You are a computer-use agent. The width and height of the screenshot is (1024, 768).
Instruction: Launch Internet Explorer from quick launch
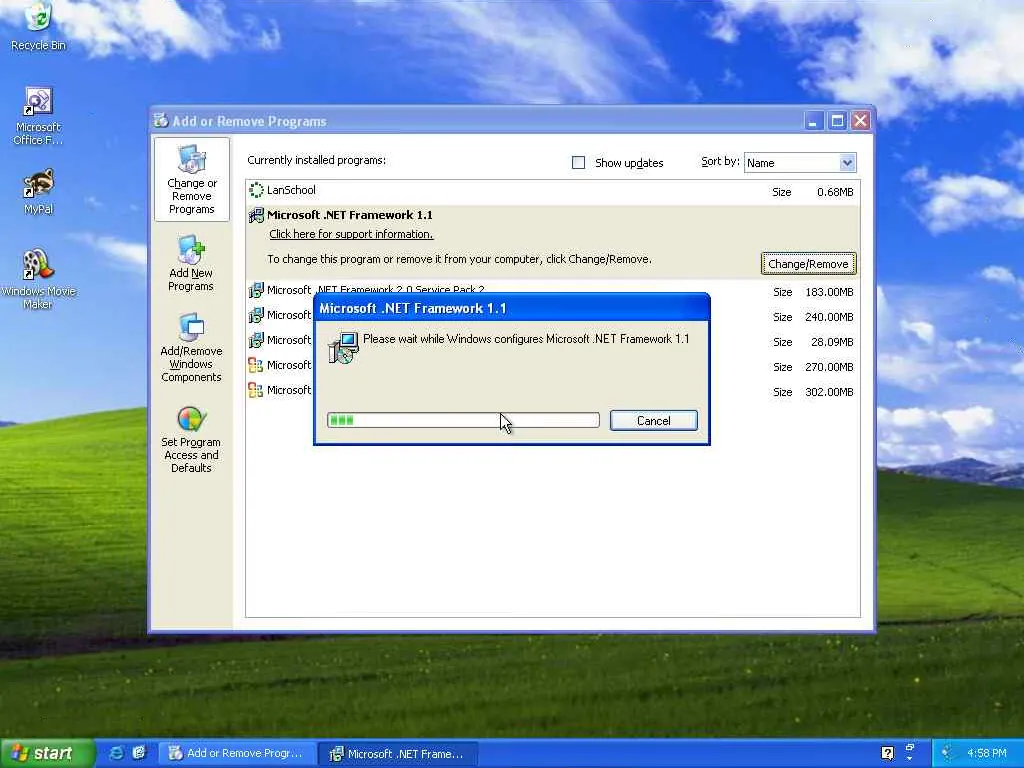pyautogui.click(x=117, y=753)
